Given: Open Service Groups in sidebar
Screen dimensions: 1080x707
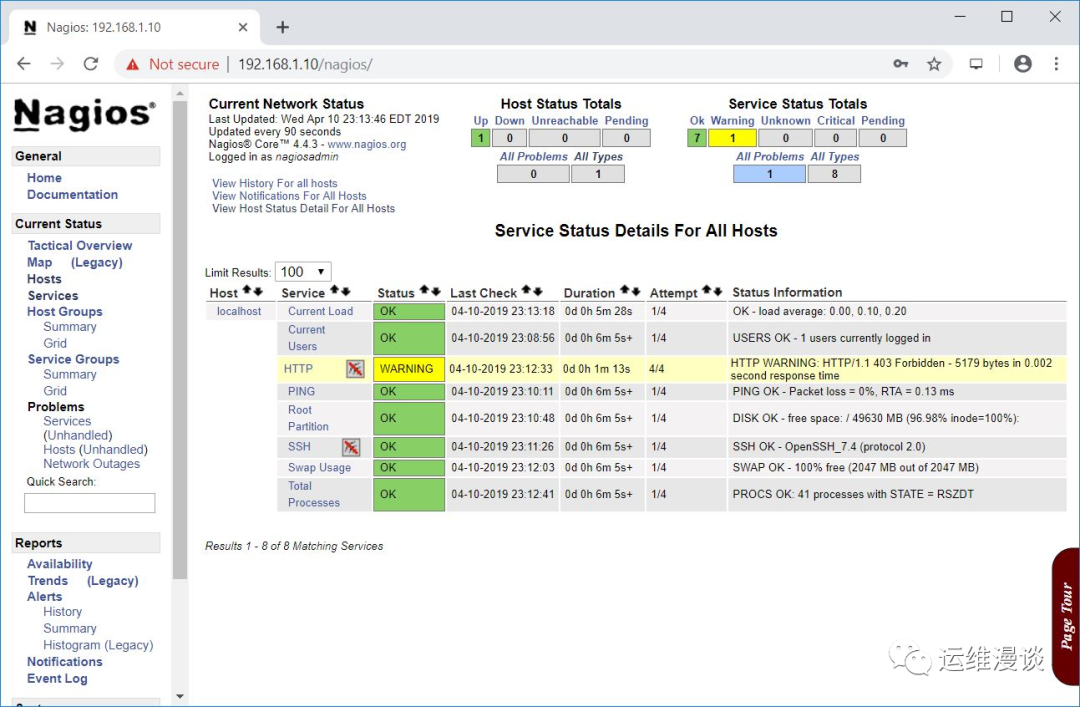Looking at the screenshot, I should click(73, 359).
